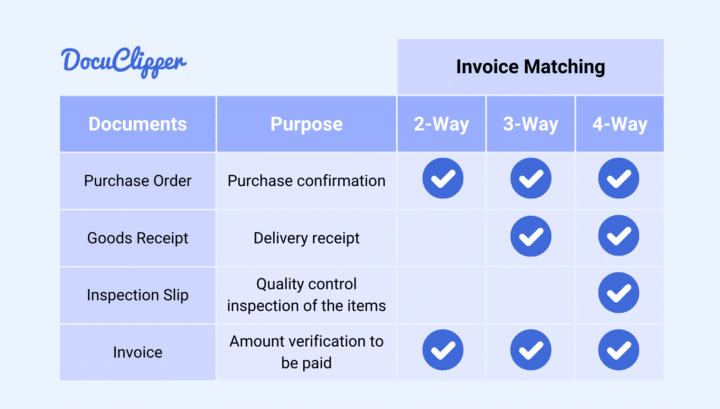Click the Goods Receipt document cell
Viewport: 720px width, 409px height.
coord(138,238)
